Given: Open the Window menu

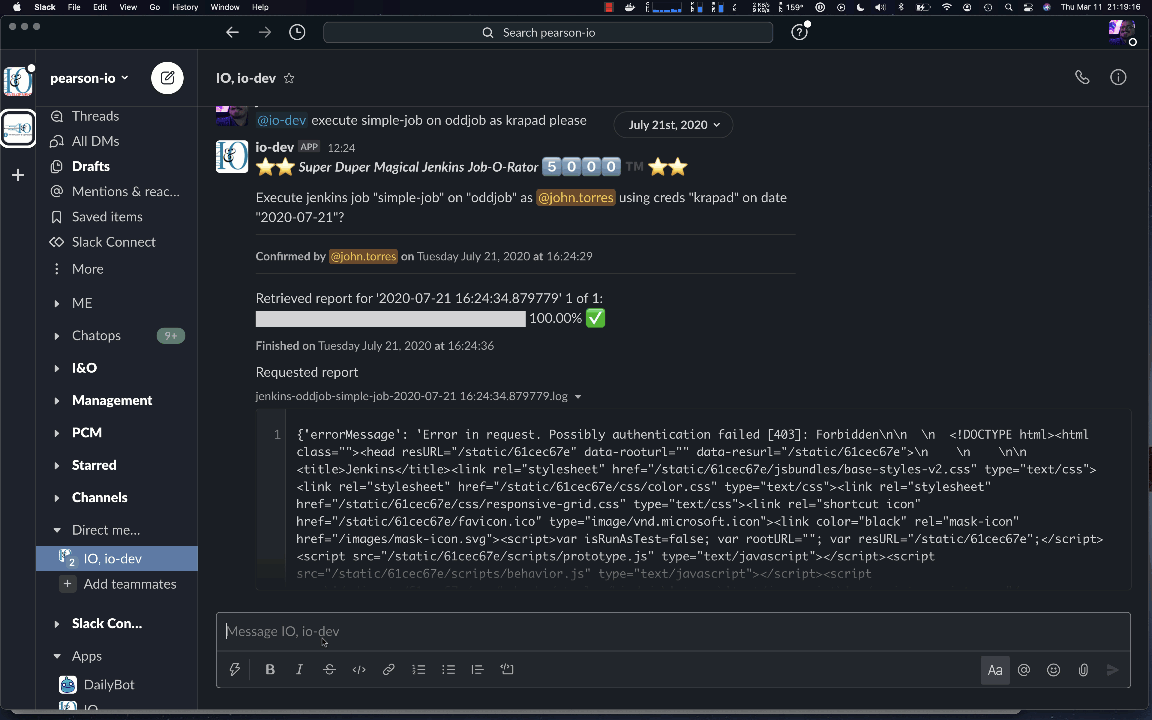Looking at the screenshot, I should tap(225, 7).
